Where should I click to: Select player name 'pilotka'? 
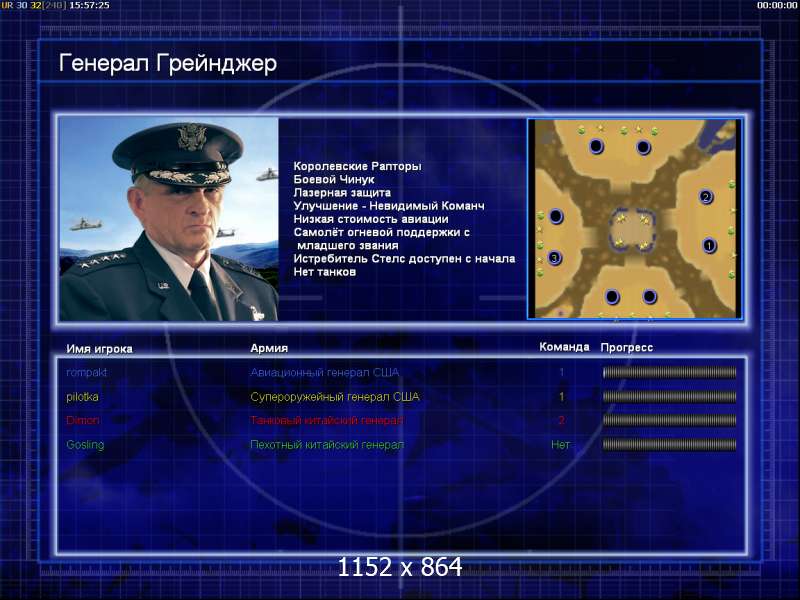pos(82,396)
